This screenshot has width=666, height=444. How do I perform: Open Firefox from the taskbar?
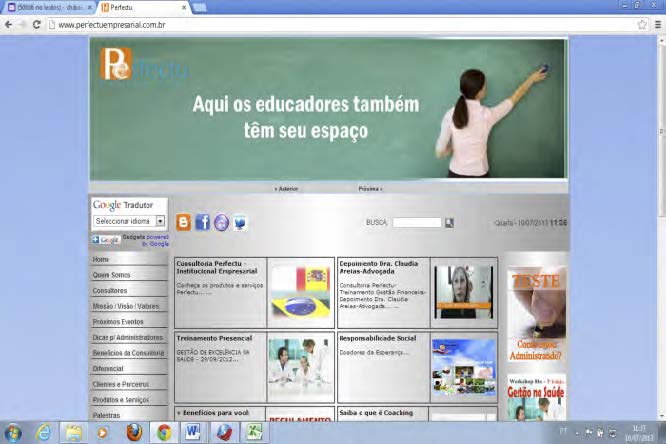(133, 432)
